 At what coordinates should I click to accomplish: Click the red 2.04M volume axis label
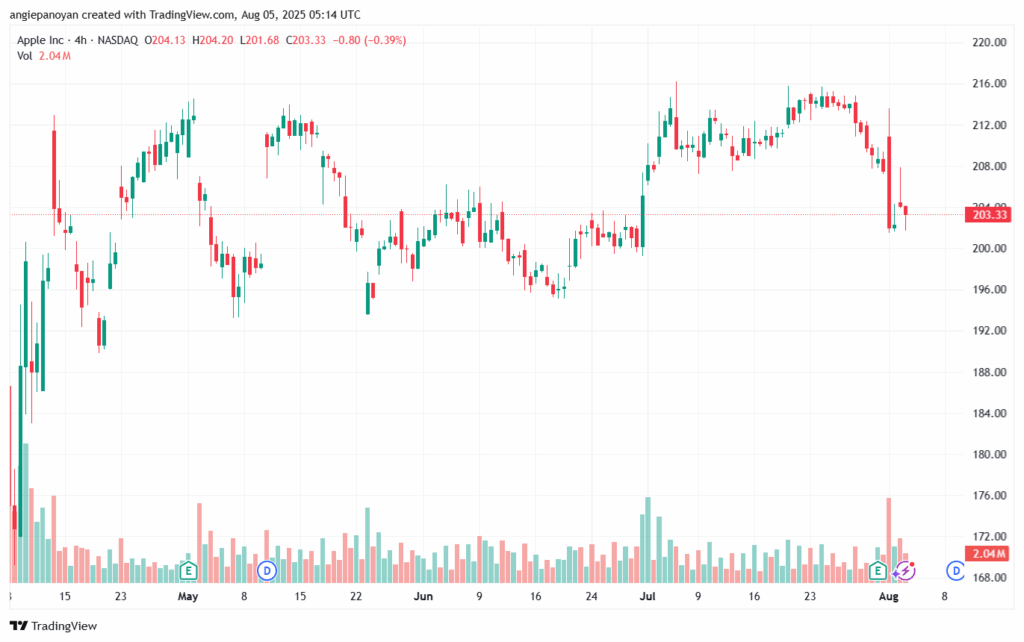(989, 554)
